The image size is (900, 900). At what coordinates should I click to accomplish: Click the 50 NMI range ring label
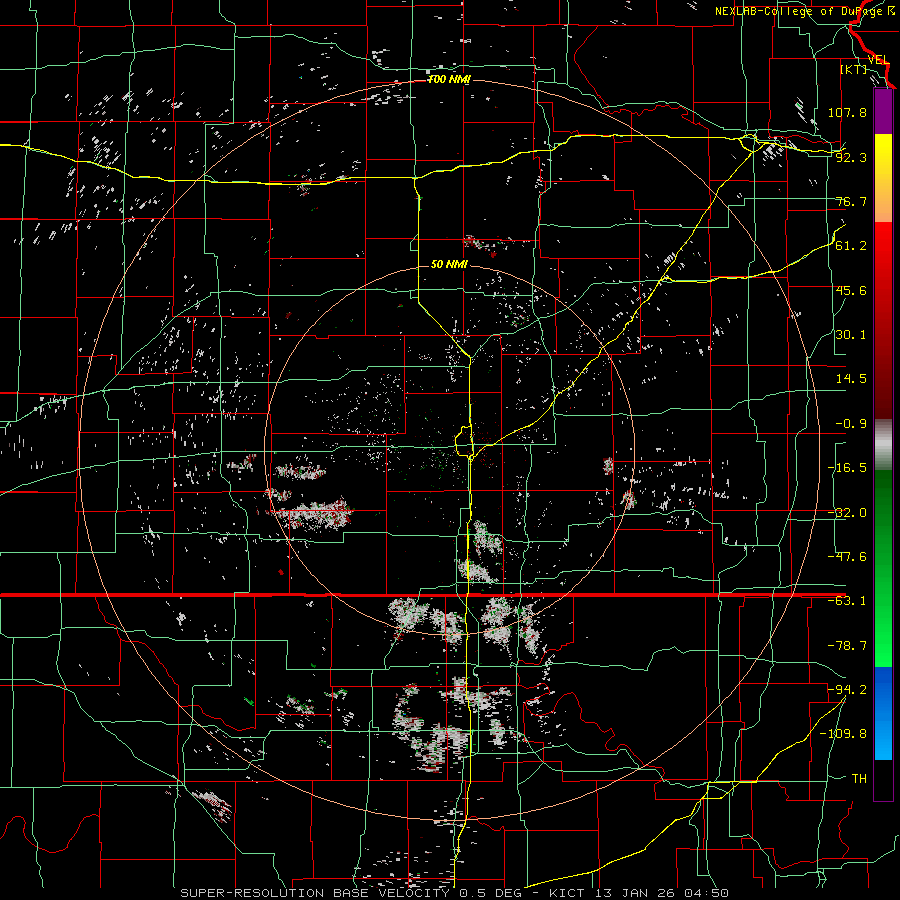tap(449, 264)
